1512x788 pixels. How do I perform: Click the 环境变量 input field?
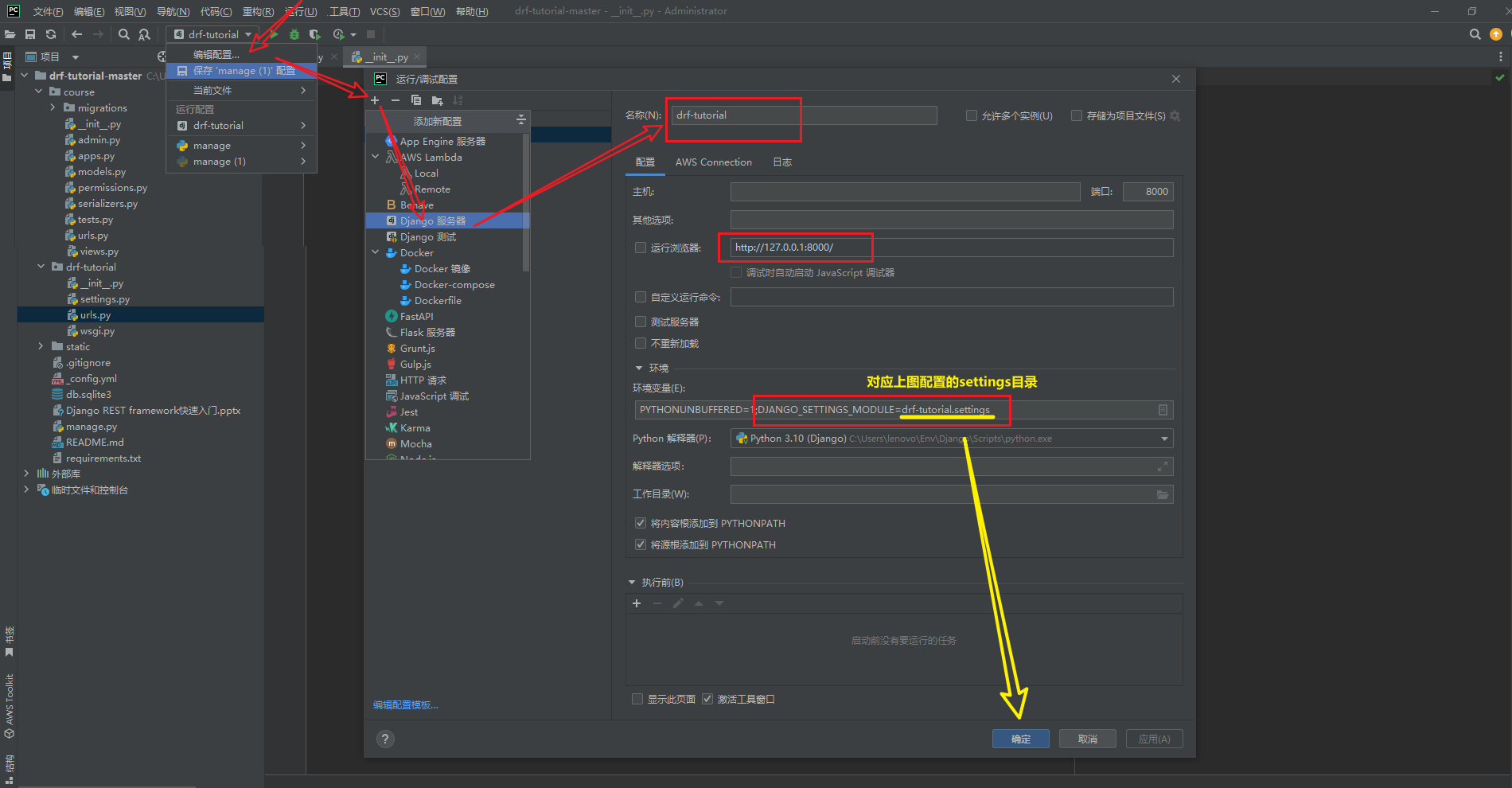904,410
